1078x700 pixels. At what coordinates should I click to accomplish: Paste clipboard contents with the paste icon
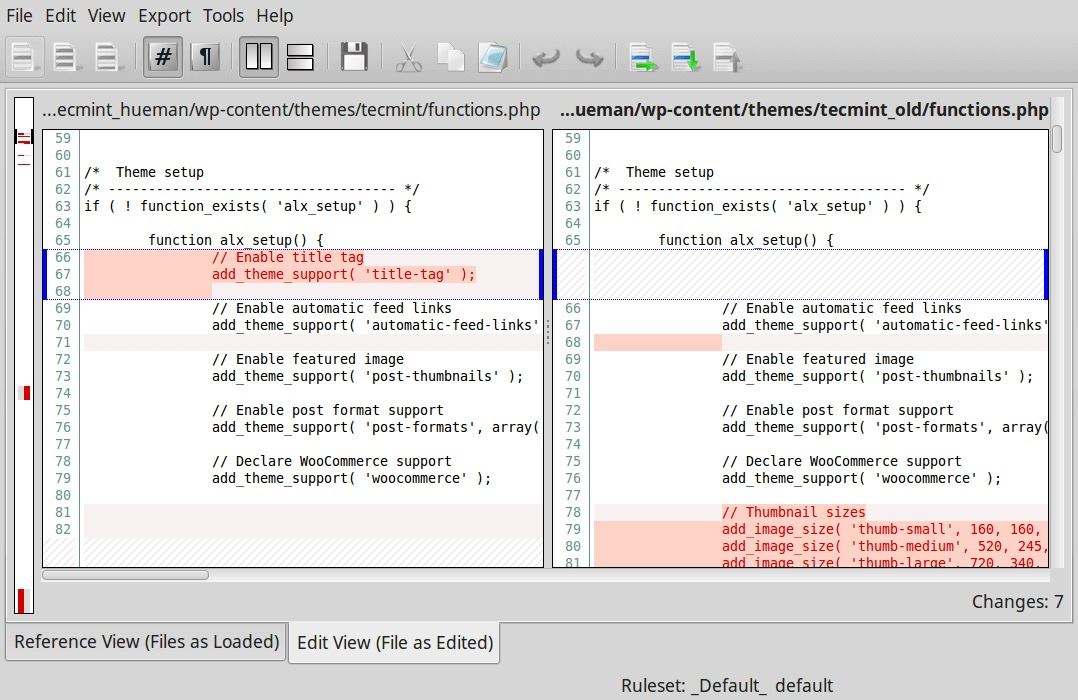pos(494,57)
